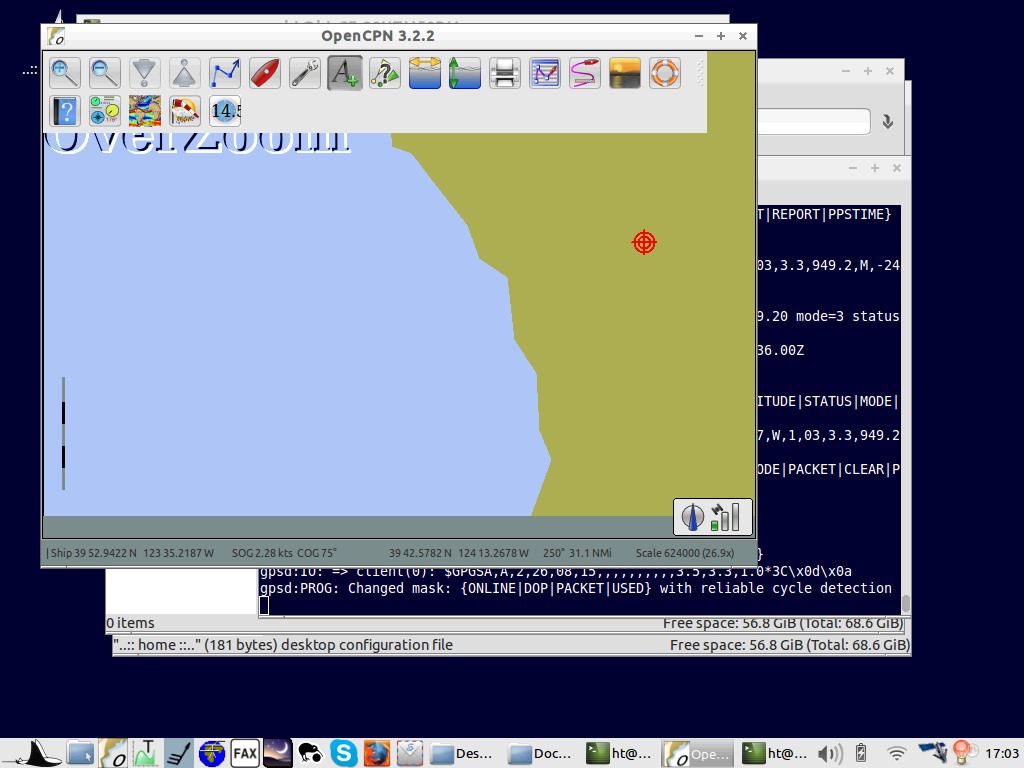Enable auto-follow with the red boat icon
This screenshot has width=1024, height=768.
click(265, 73)
